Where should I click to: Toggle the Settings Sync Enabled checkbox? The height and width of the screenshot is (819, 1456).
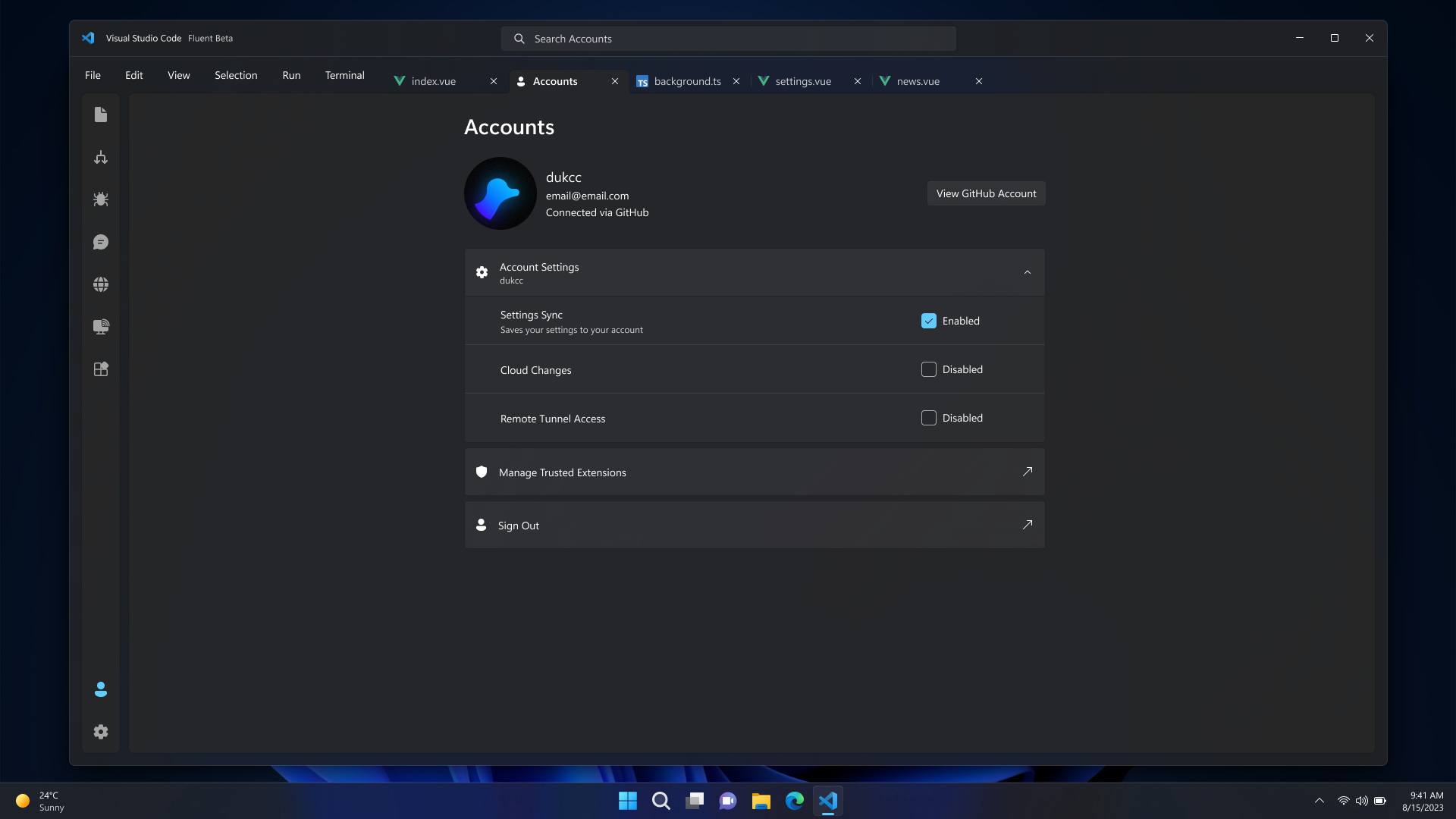point(929,321)
